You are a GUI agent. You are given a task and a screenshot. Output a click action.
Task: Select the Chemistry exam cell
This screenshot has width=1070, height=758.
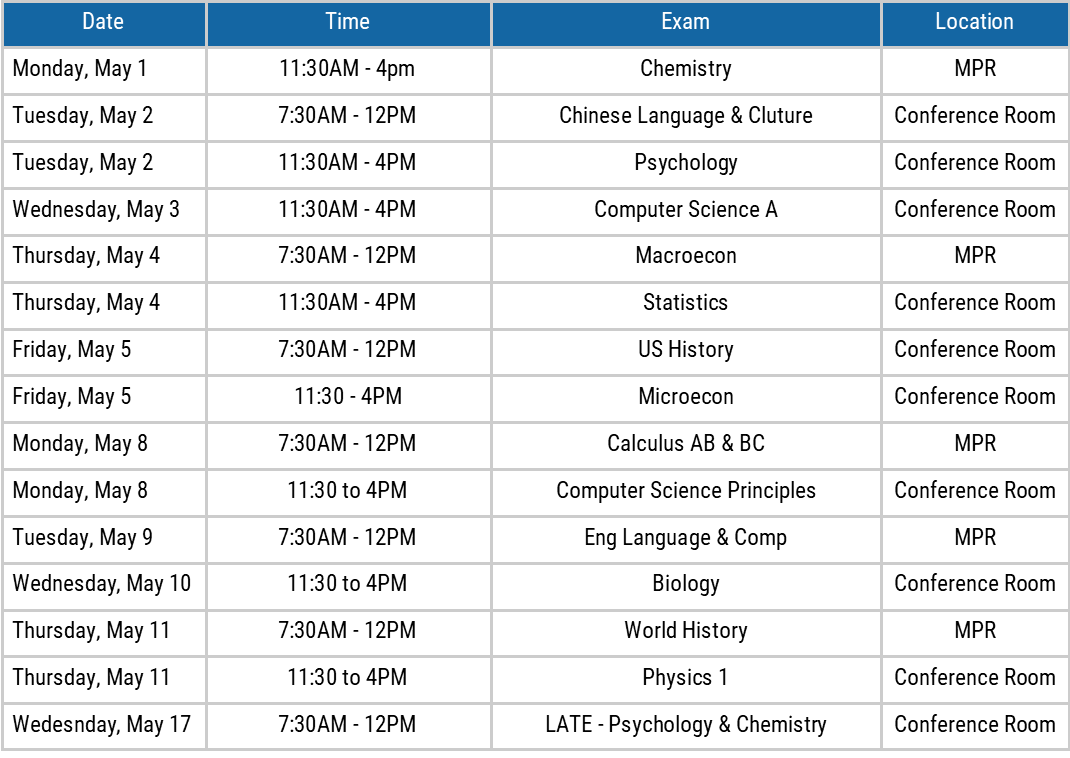point(685,69)
